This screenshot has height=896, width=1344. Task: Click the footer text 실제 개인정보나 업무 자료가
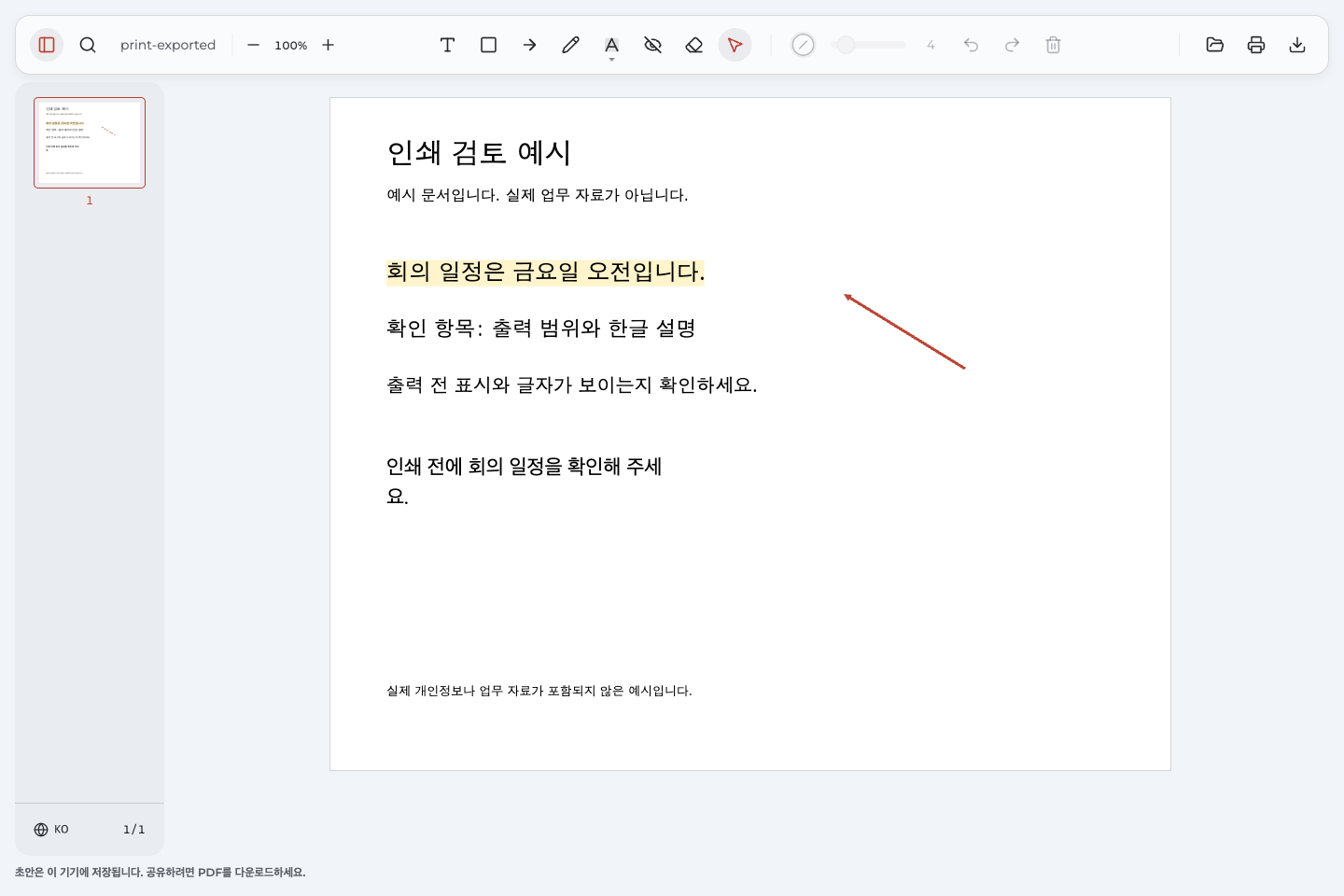[465, 691]
